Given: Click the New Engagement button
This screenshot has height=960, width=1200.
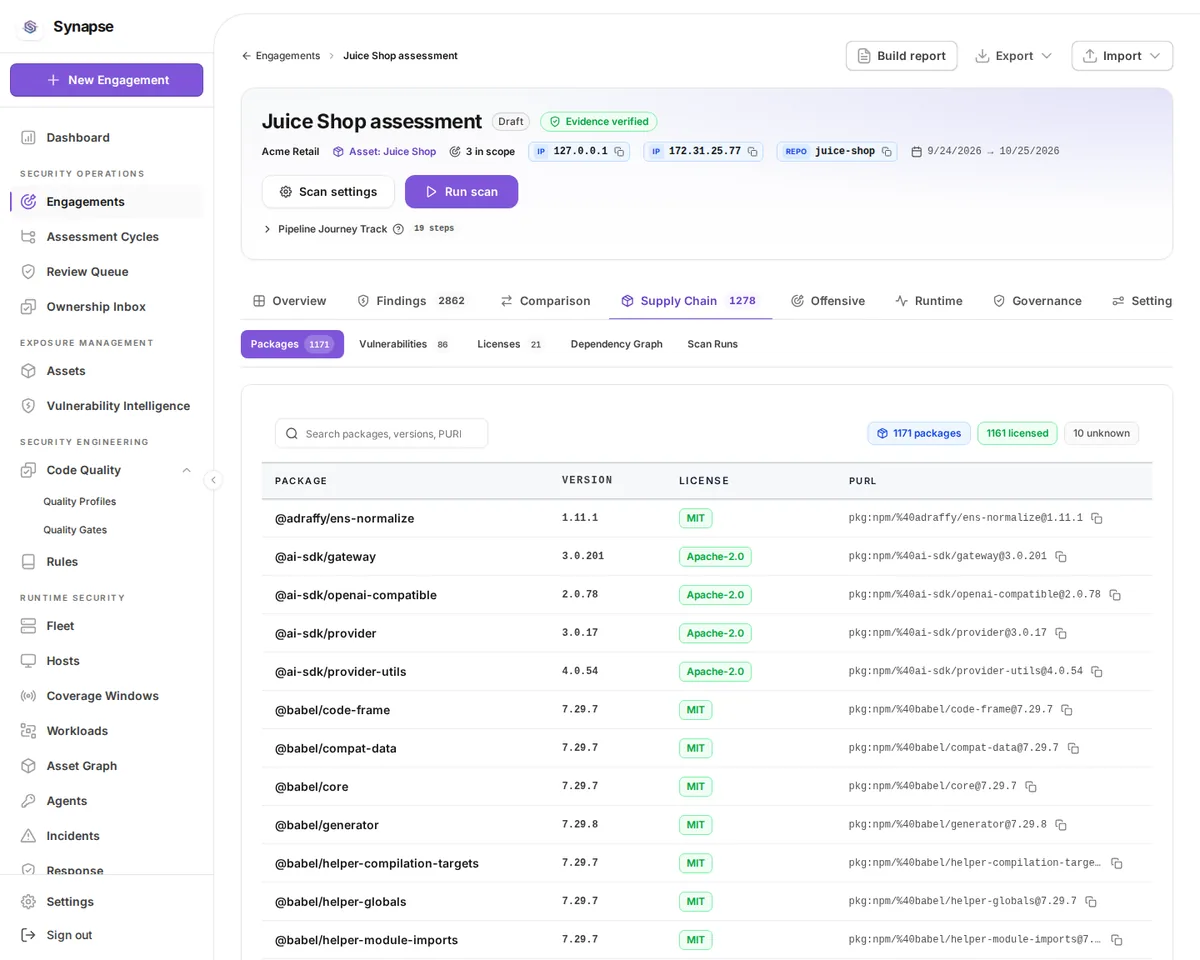Looking at the screenshot, I should coord(107,80).
